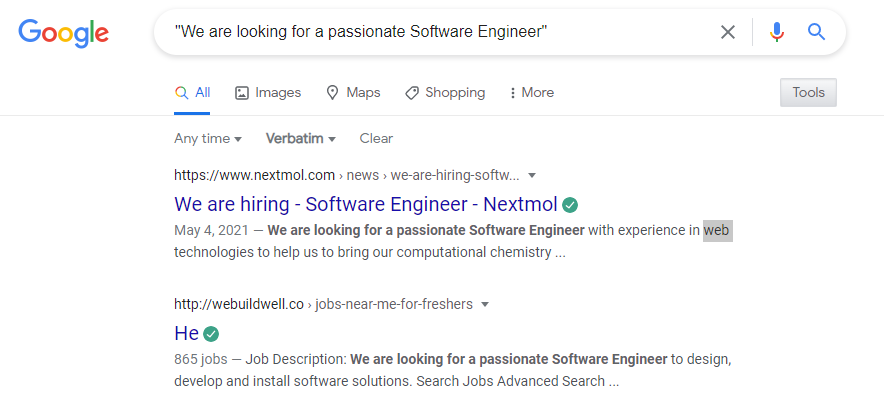Screen dimensions: 884x415
Task: Start voice search with microphone icon
Action: 777,32
